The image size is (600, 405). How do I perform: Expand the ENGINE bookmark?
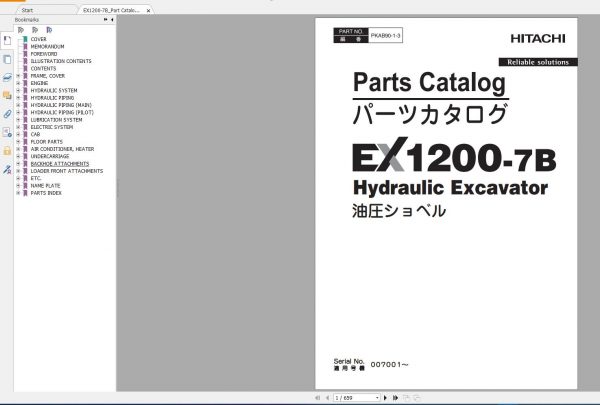coord(18,83)
